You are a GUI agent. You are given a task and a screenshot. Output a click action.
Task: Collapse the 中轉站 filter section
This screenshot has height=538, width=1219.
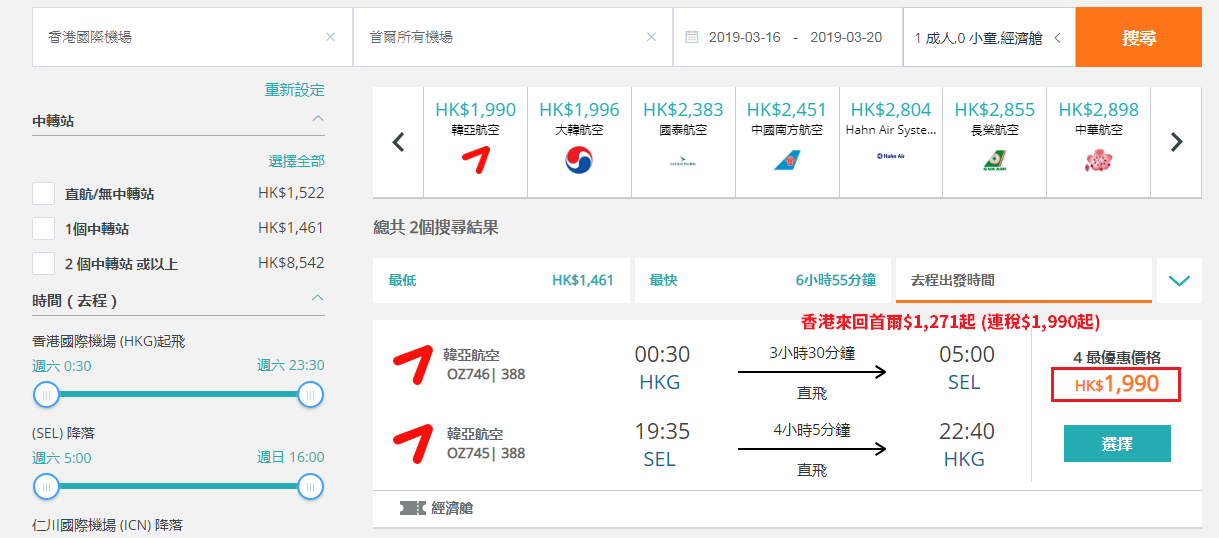click(x=318, y=119)
